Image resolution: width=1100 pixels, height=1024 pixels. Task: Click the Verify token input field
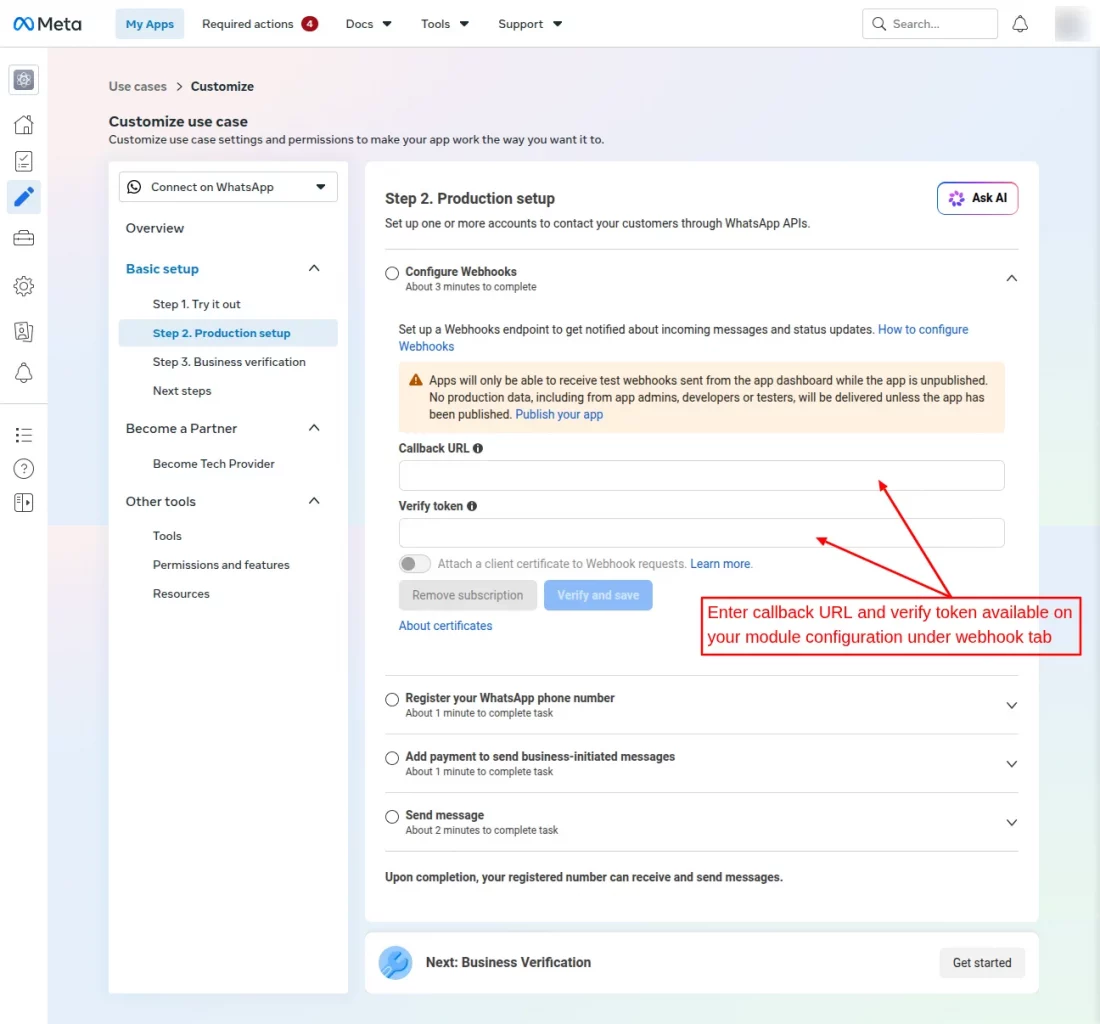point(702,533)
